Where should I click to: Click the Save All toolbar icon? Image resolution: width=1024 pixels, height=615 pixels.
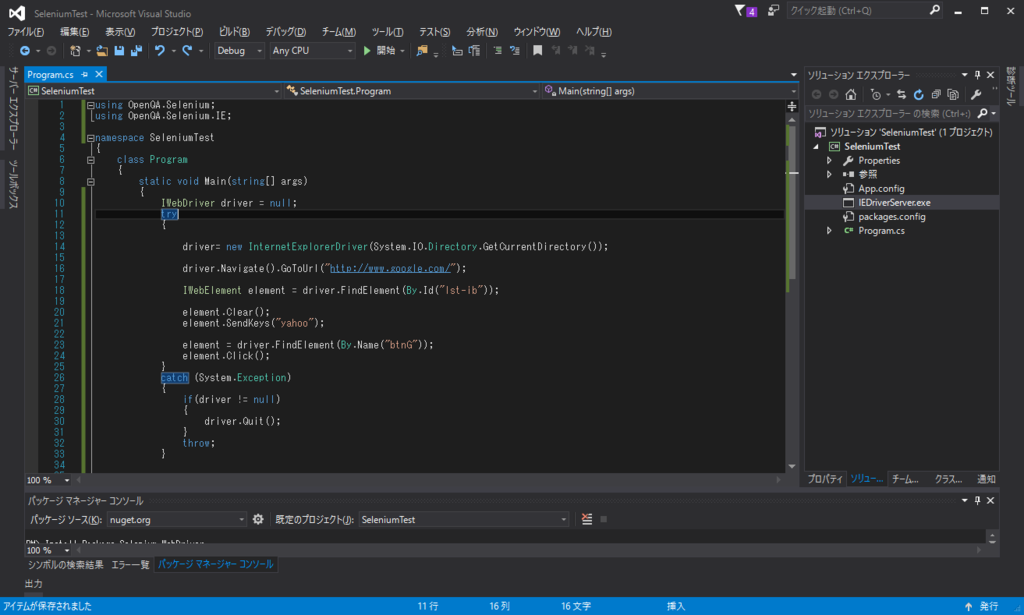[x=136, y=50]
